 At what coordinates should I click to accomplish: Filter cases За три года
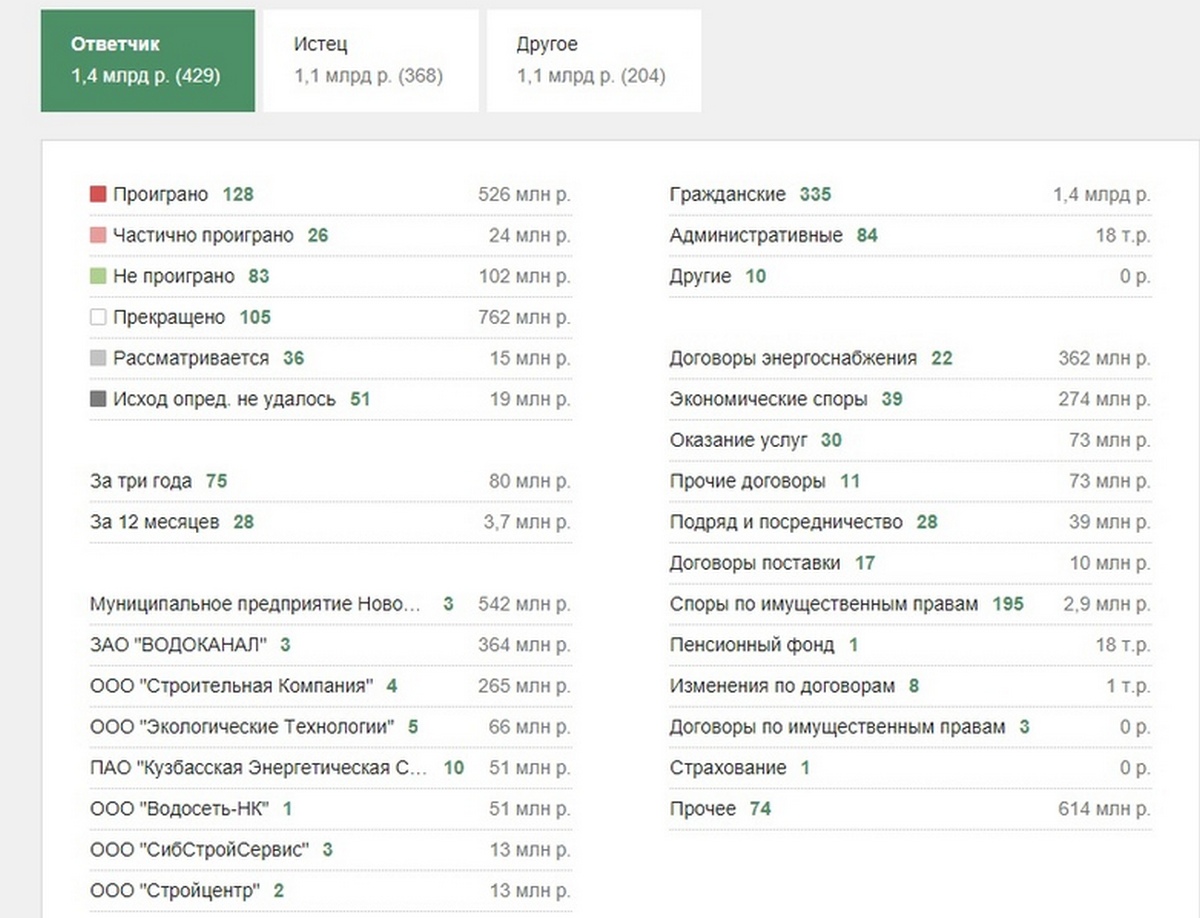[141, 481]
